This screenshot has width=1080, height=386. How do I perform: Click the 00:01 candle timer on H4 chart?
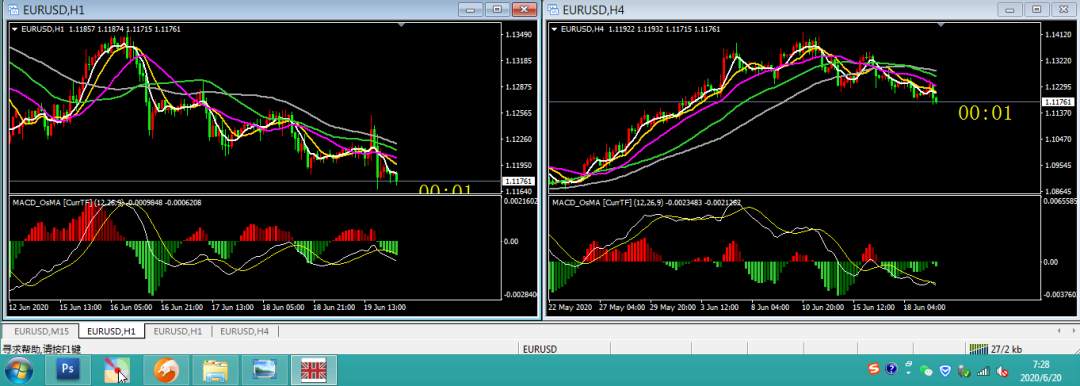click(985, 114)
